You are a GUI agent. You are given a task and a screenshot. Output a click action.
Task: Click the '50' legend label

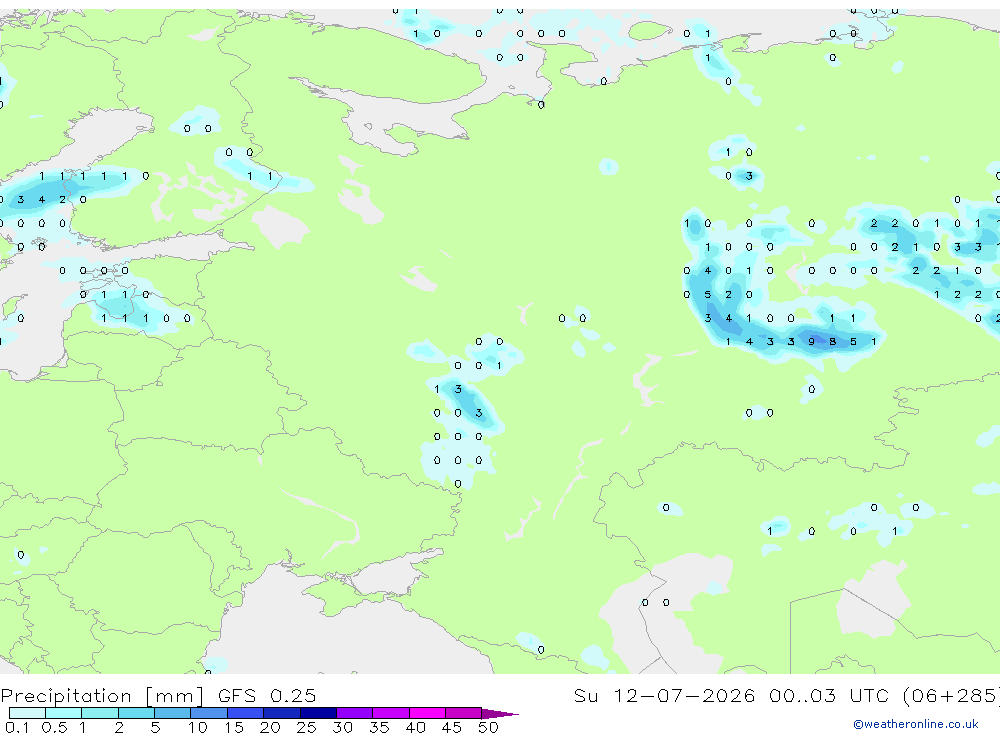(x=488, y=727)
